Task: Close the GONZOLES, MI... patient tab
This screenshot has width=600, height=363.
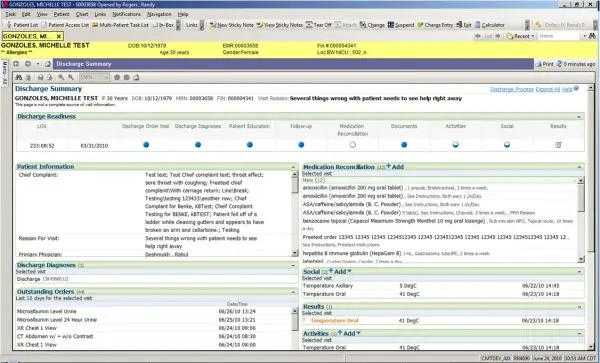Action: pyautogui.click(x=59, y=36)
